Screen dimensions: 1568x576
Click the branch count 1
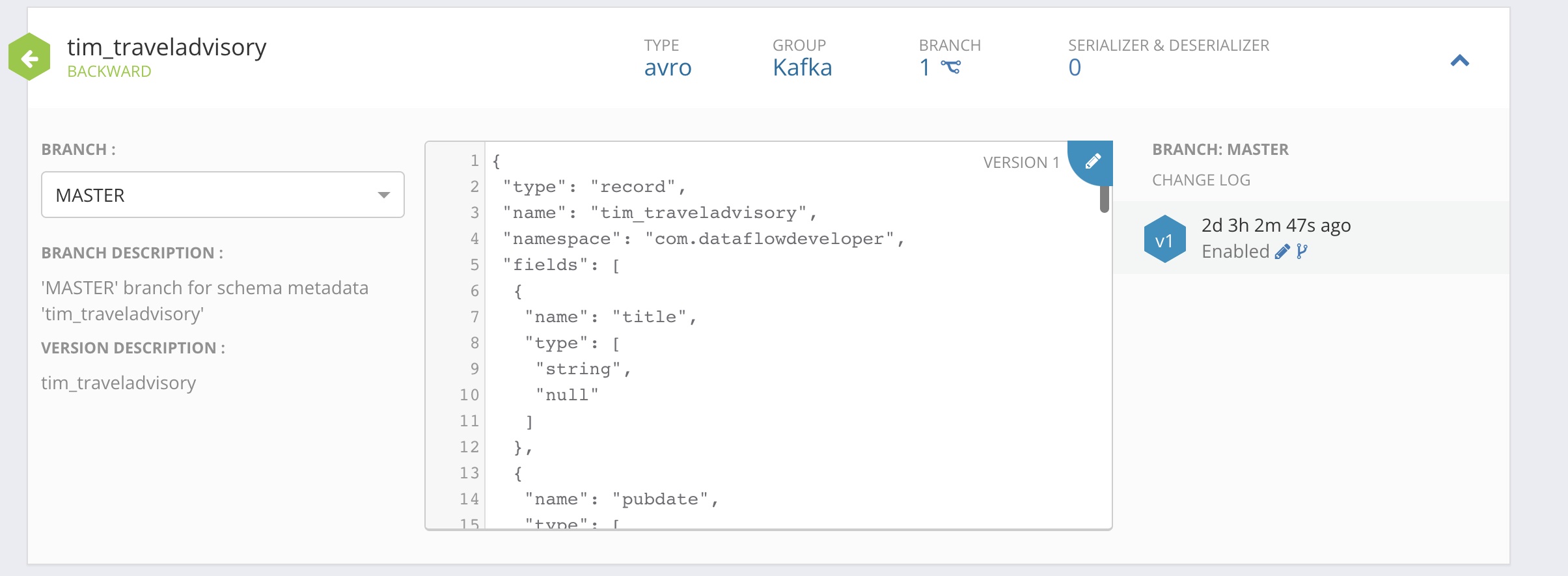[x=925, y=68]
